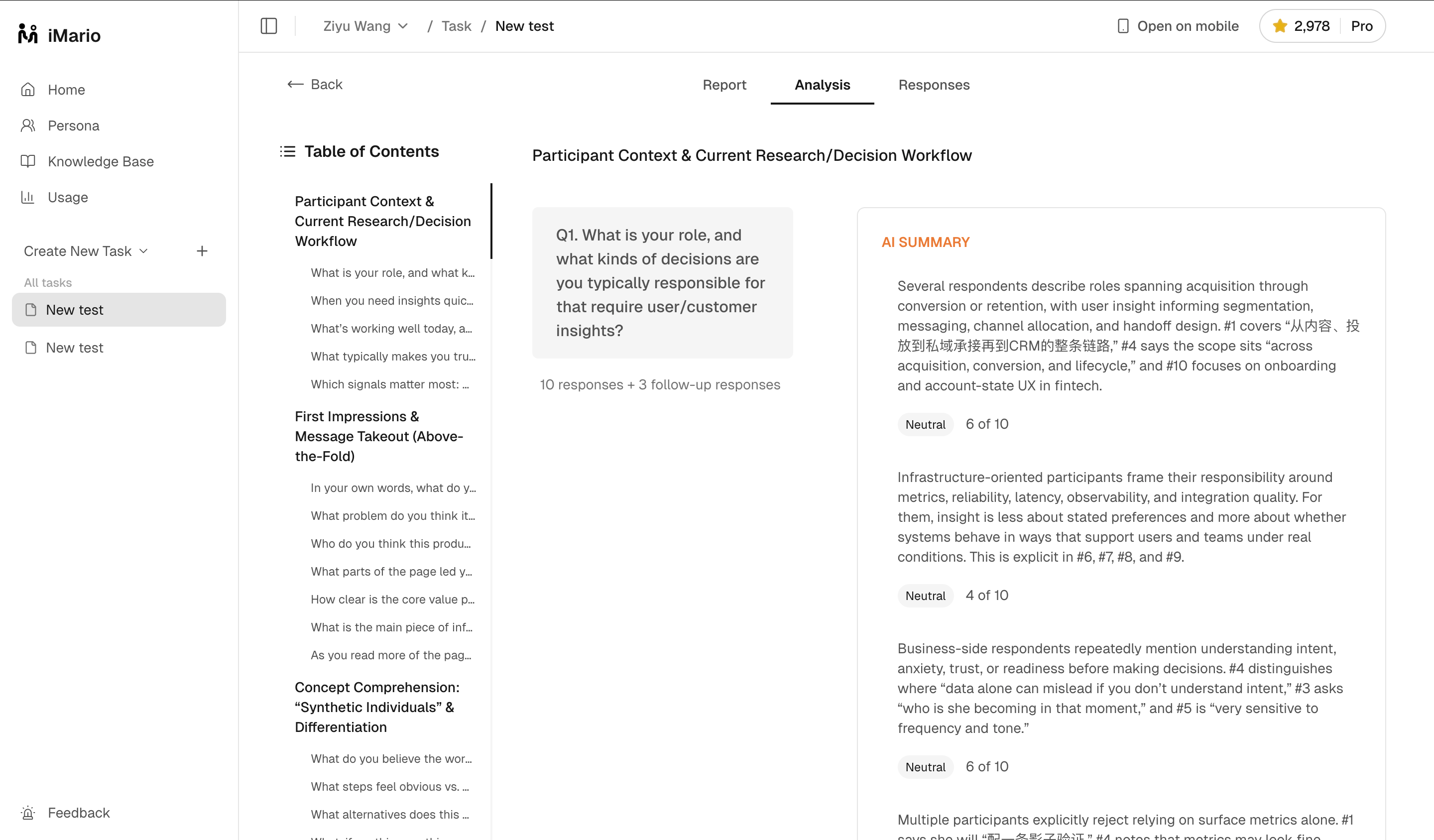Screen dimensions: 1434x840
Task: Switch to the Responses tab
Action: pyautogui.click(x=934, y=85)
